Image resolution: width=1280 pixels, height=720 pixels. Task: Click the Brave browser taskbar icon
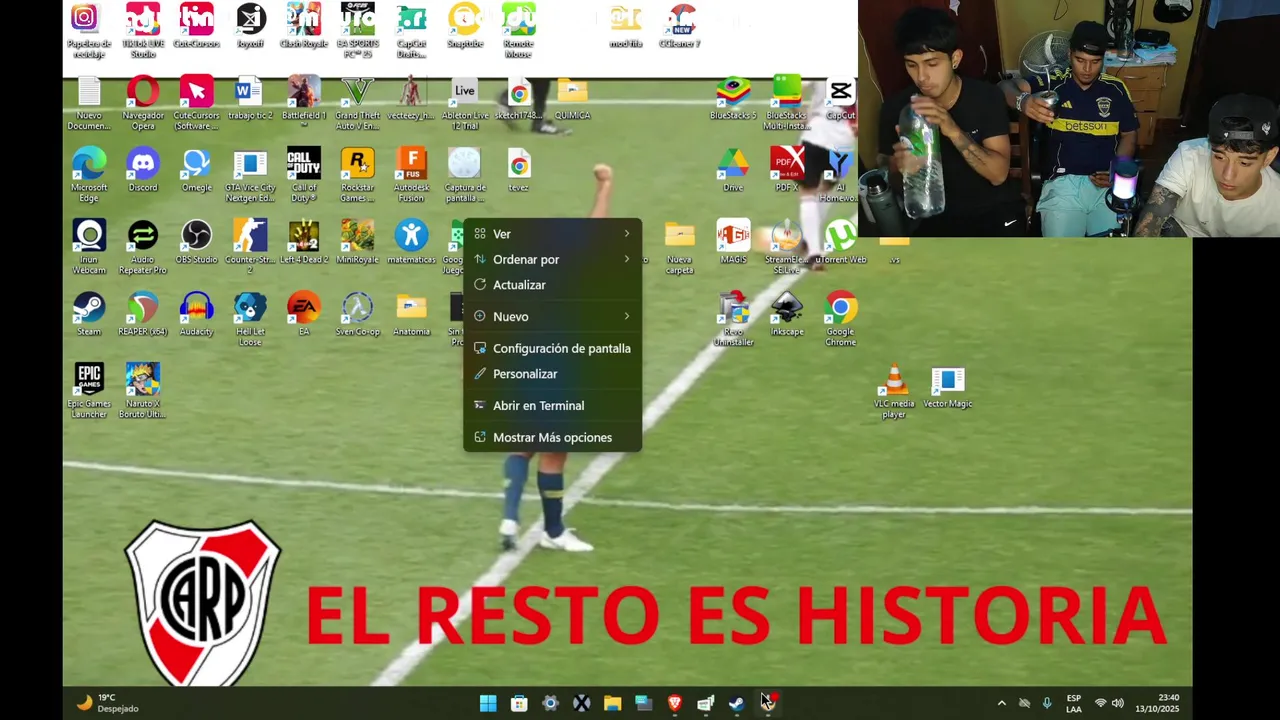675,703
